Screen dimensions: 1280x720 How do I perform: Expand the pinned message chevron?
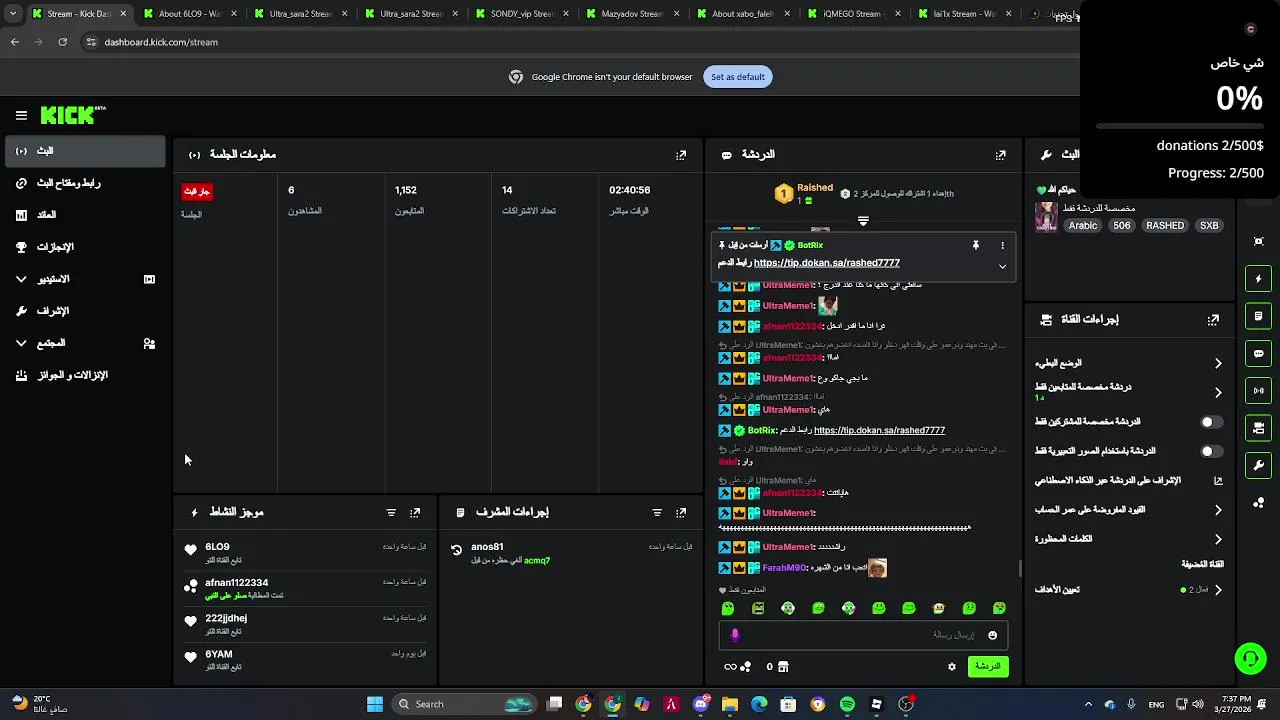[x=1002, y=267]
